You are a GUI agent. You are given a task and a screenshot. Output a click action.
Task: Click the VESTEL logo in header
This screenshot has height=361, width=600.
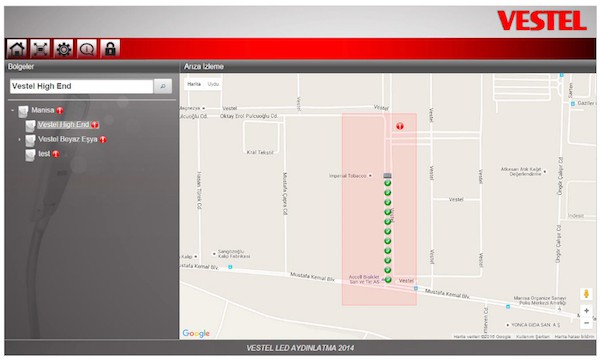(x=542, y=21)
